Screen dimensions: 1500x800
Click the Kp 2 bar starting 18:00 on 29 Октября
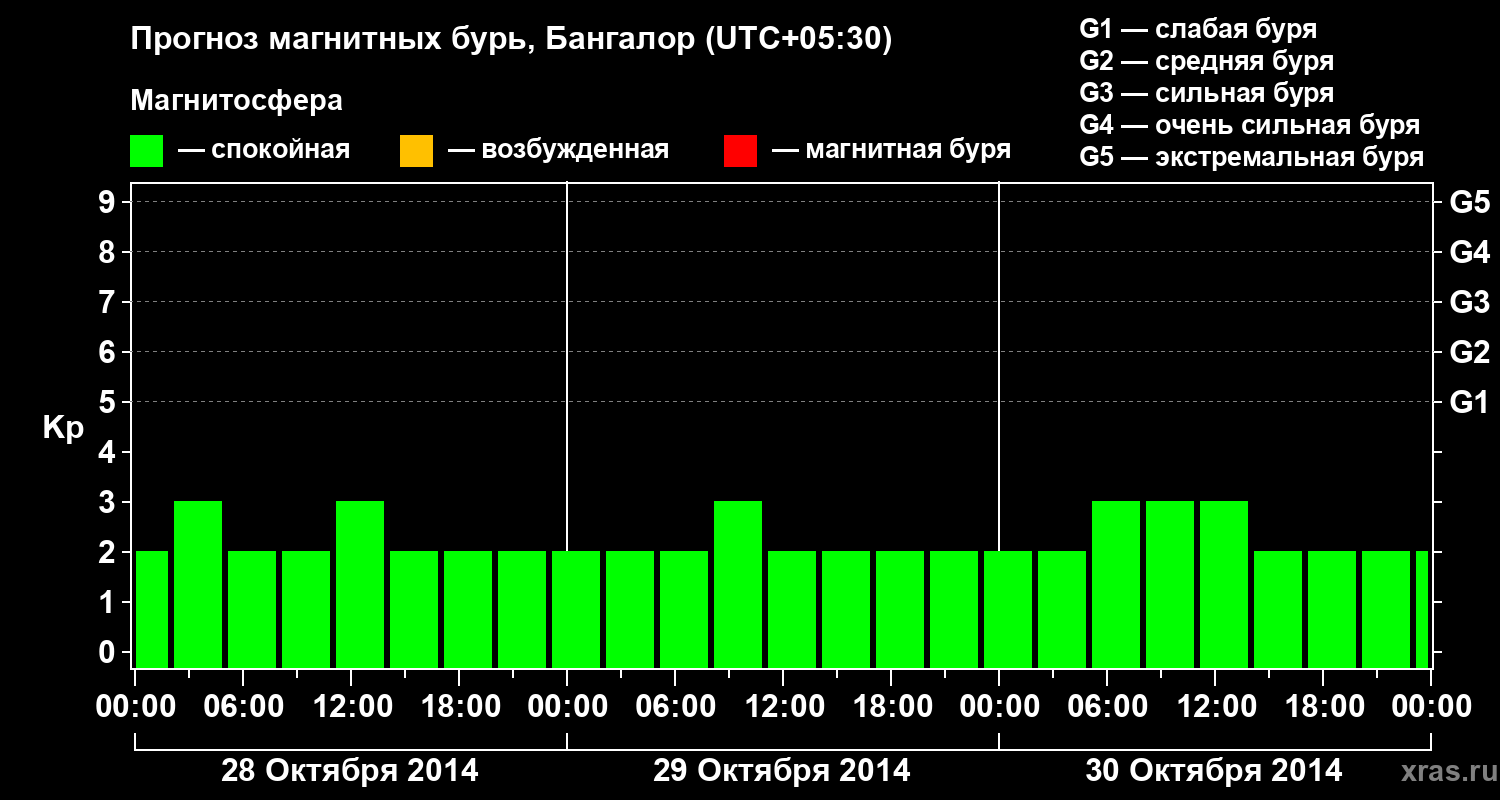[900, 609]
